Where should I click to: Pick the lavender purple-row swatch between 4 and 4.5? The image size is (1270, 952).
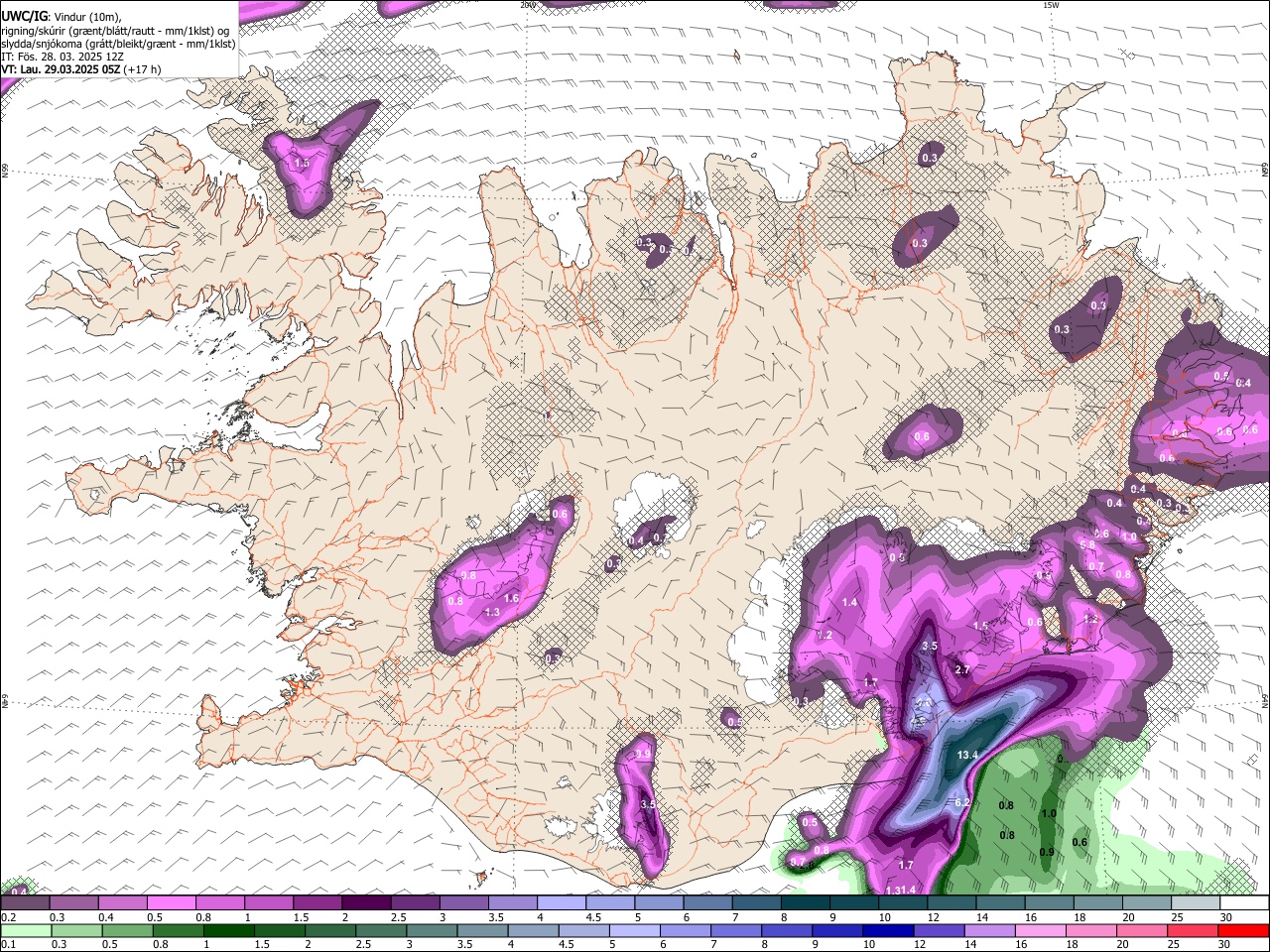coord(561,902)
